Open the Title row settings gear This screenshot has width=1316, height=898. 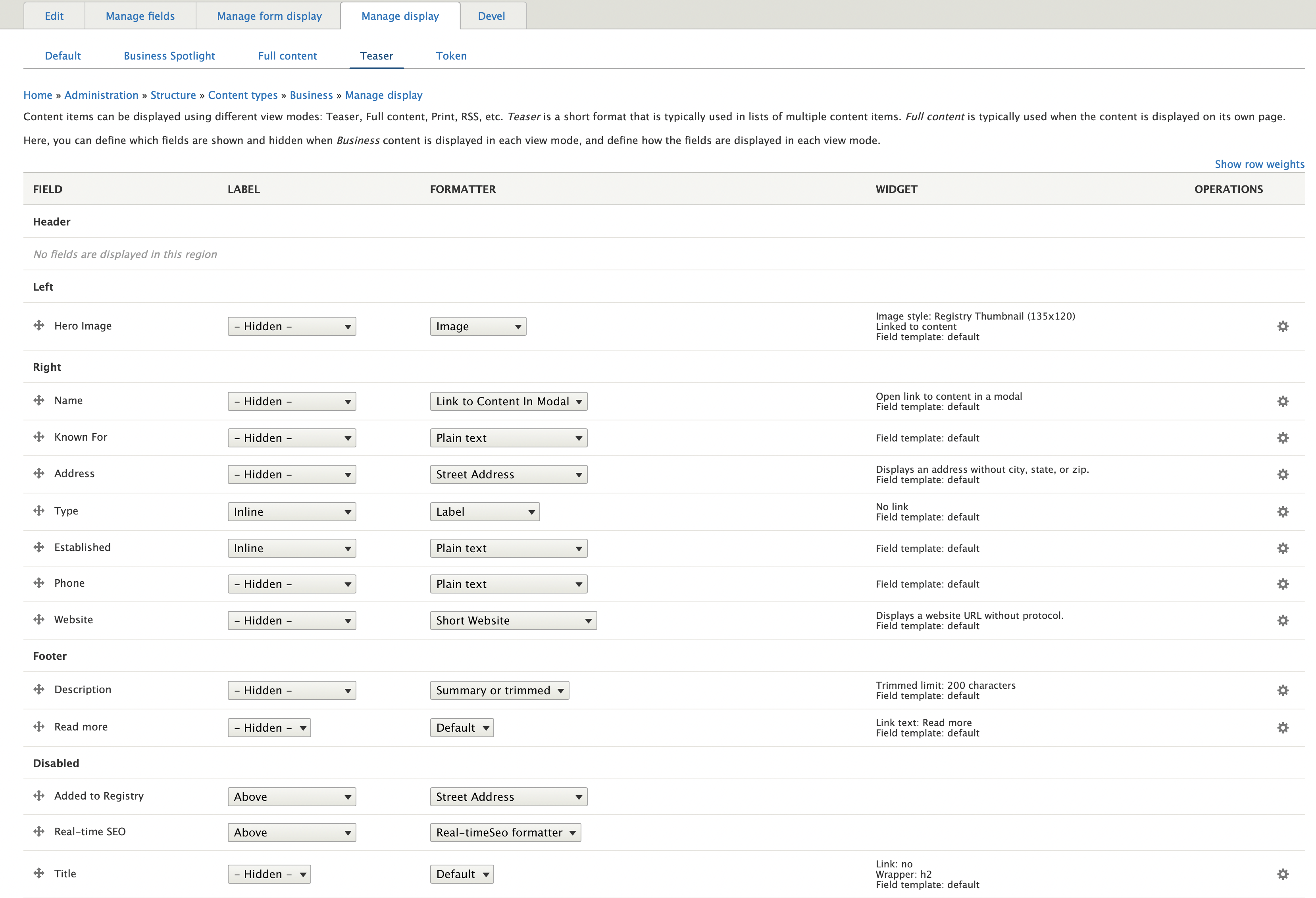point(1283,874)
